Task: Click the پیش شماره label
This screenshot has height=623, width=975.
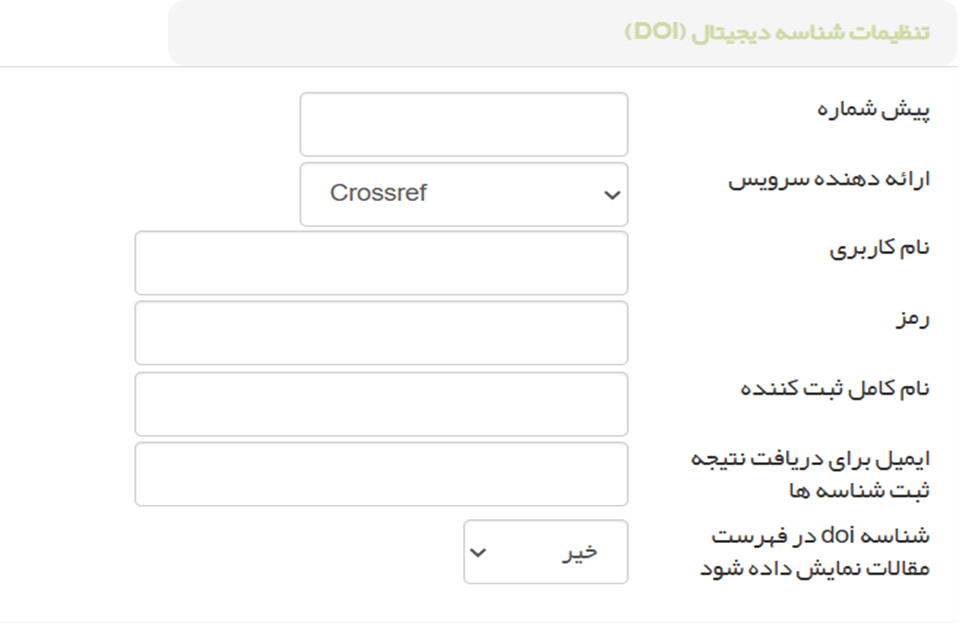Action: pyautogui.click(x=873, y=109)
